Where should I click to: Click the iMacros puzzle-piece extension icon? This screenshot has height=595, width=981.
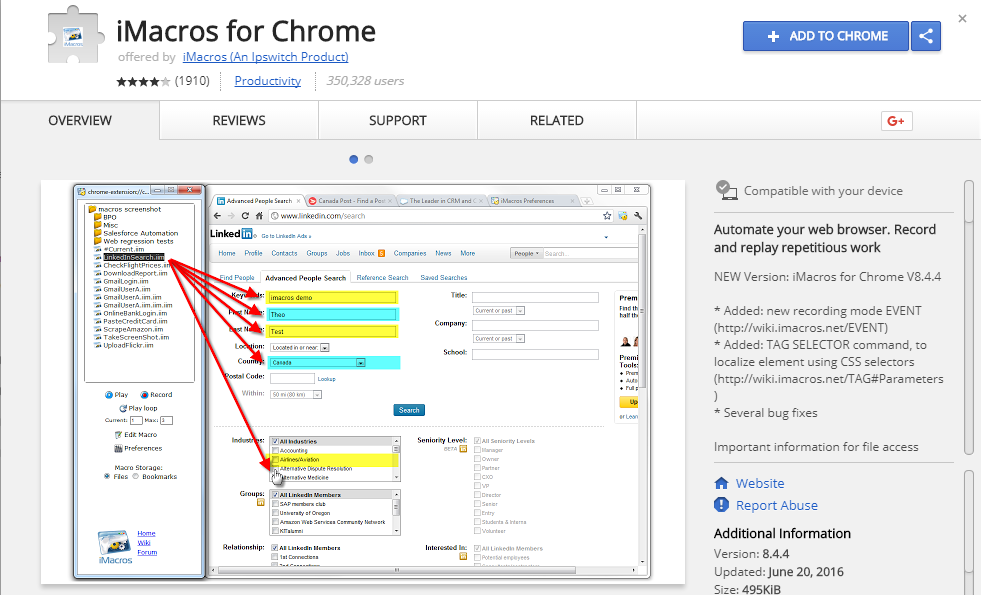tap(76, 35)
